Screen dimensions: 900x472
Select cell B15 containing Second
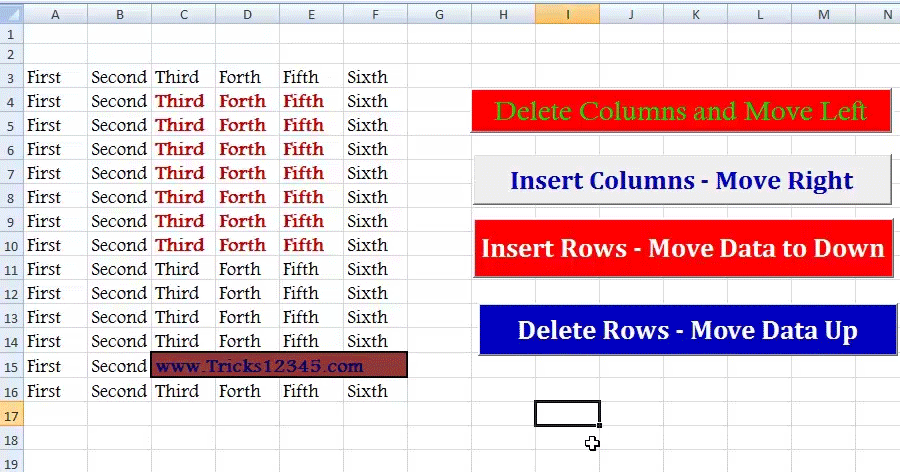(x=119, y=366)
